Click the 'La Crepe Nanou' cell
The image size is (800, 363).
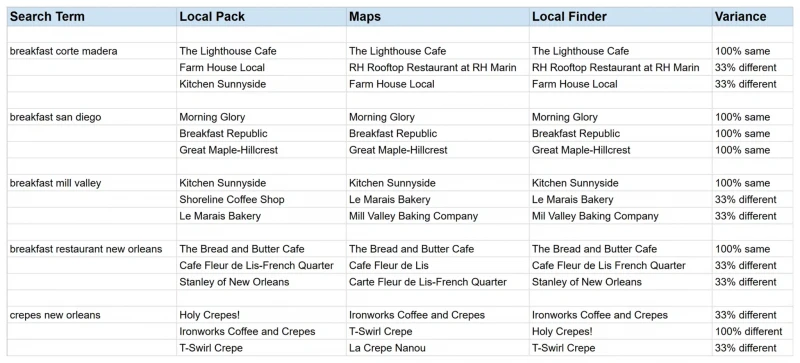pyautogui.click(x=438, y=348)
